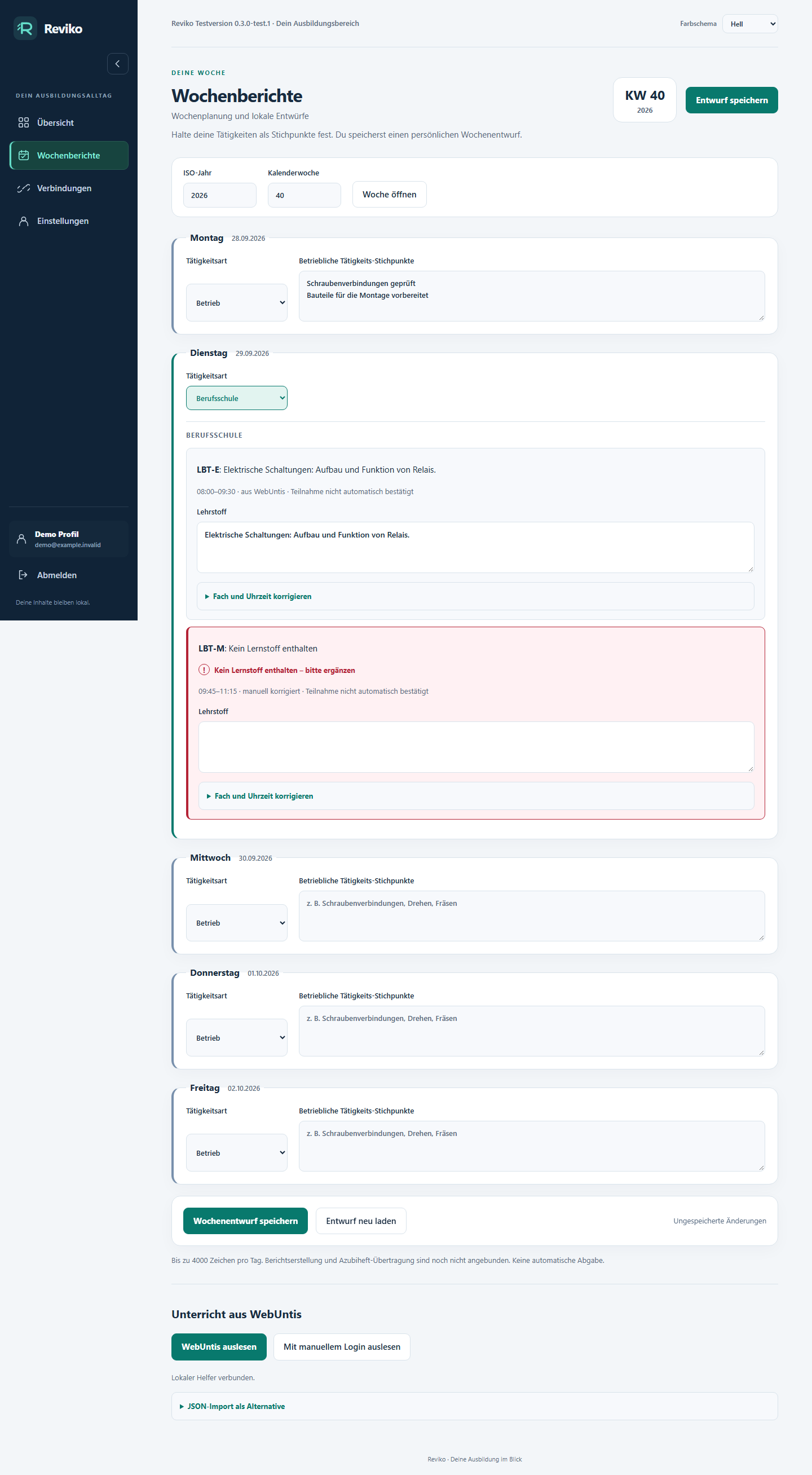Click the WebUntis auslesen button
812x1475 pixels.
click(219, 1347)
